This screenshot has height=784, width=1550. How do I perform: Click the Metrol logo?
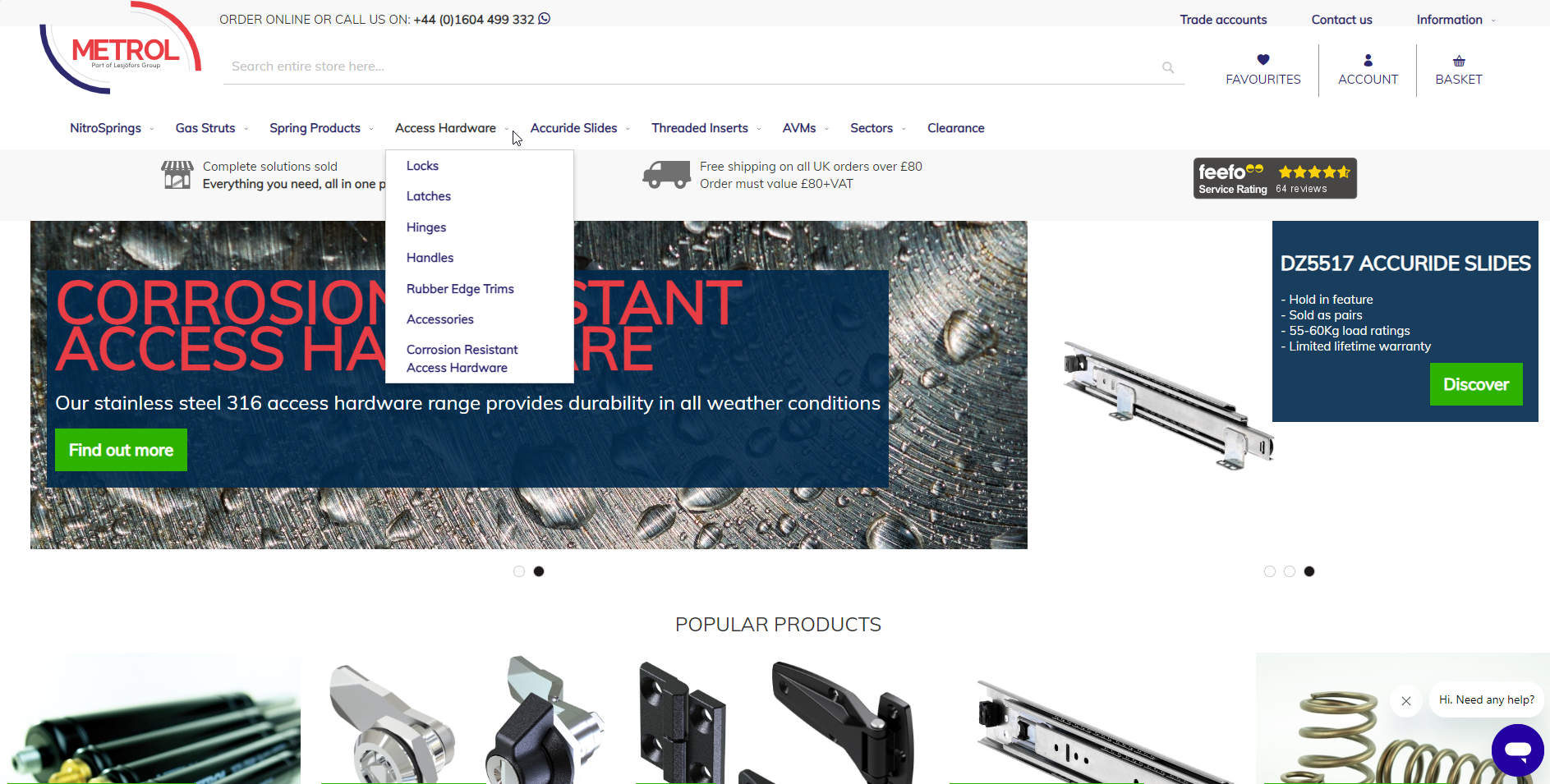(121, 48)
